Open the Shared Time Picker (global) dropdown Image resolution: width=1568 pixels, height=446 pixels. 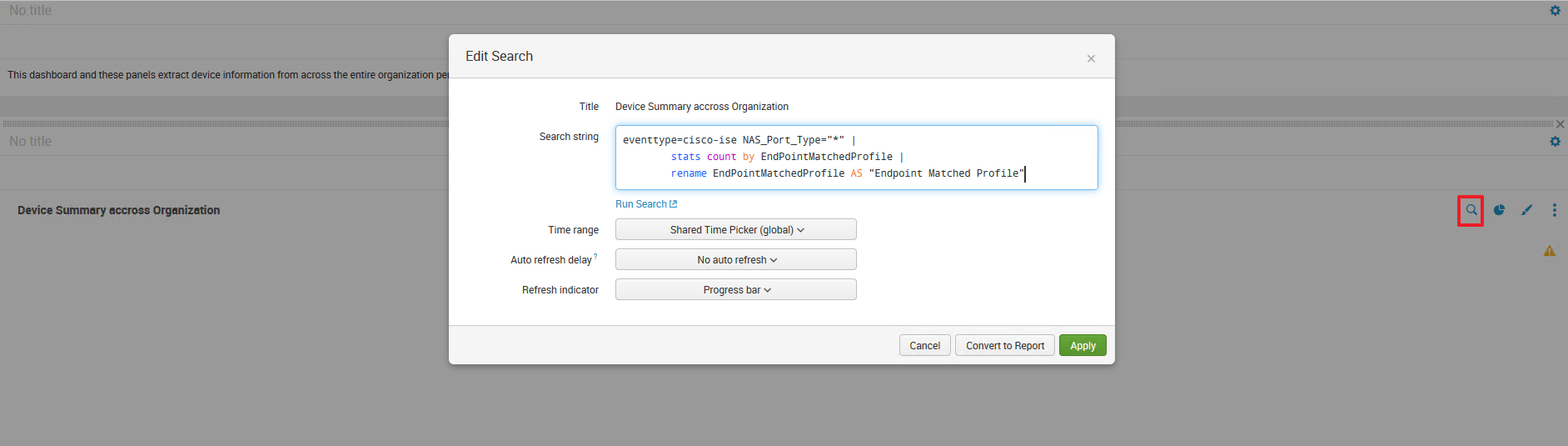click(736, 230)
